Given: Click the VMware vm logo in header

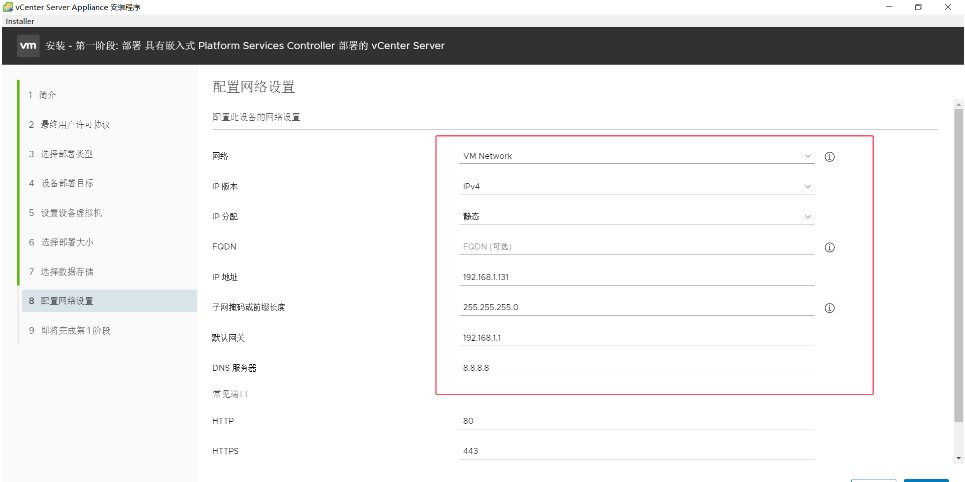Looking at the screenshot, I should tap(28, 46).
